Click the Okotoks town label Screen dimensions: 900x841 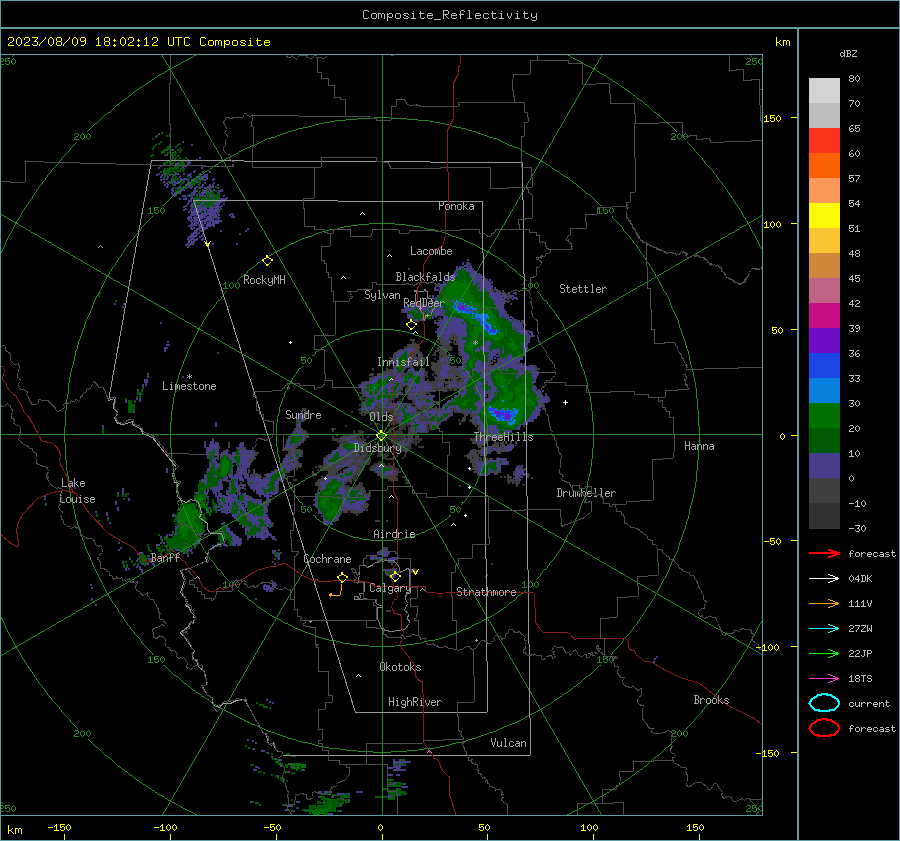pos(400,667)
